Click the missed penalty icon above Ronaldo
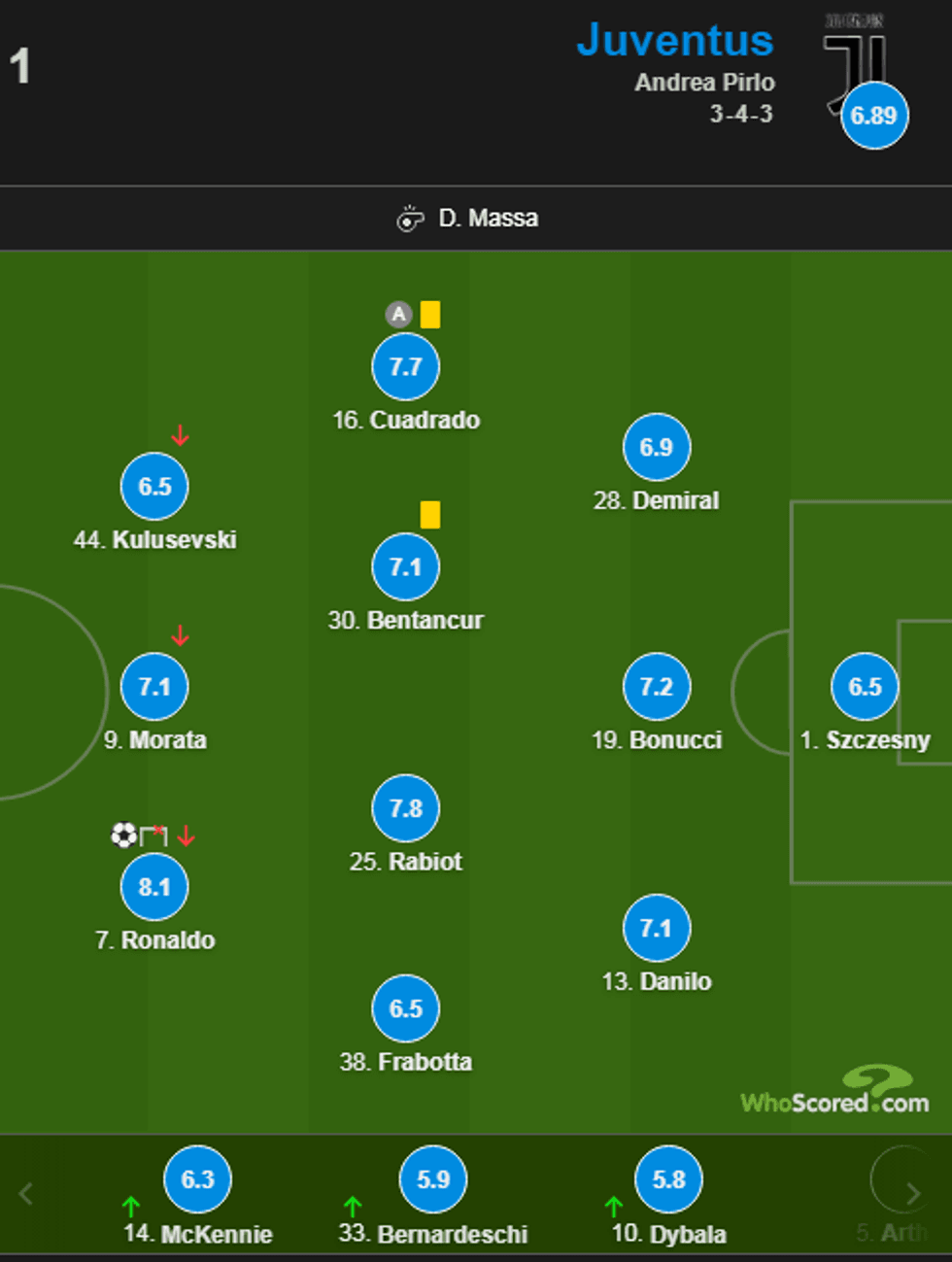This screenshot has width=952, height=1262. point(153,836)
